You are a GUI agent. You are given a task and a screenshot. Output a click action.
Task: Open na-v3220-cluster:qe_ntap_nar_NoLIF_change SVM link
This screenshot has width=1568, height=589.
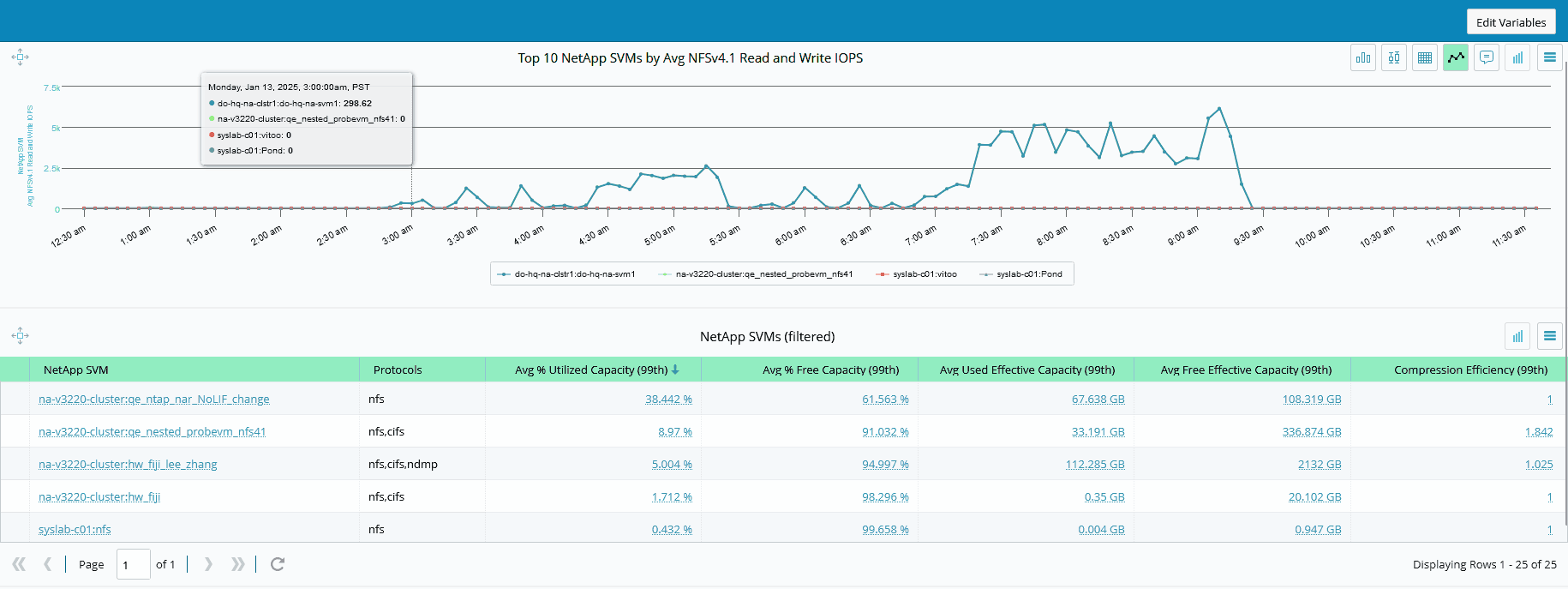[154, 399]
